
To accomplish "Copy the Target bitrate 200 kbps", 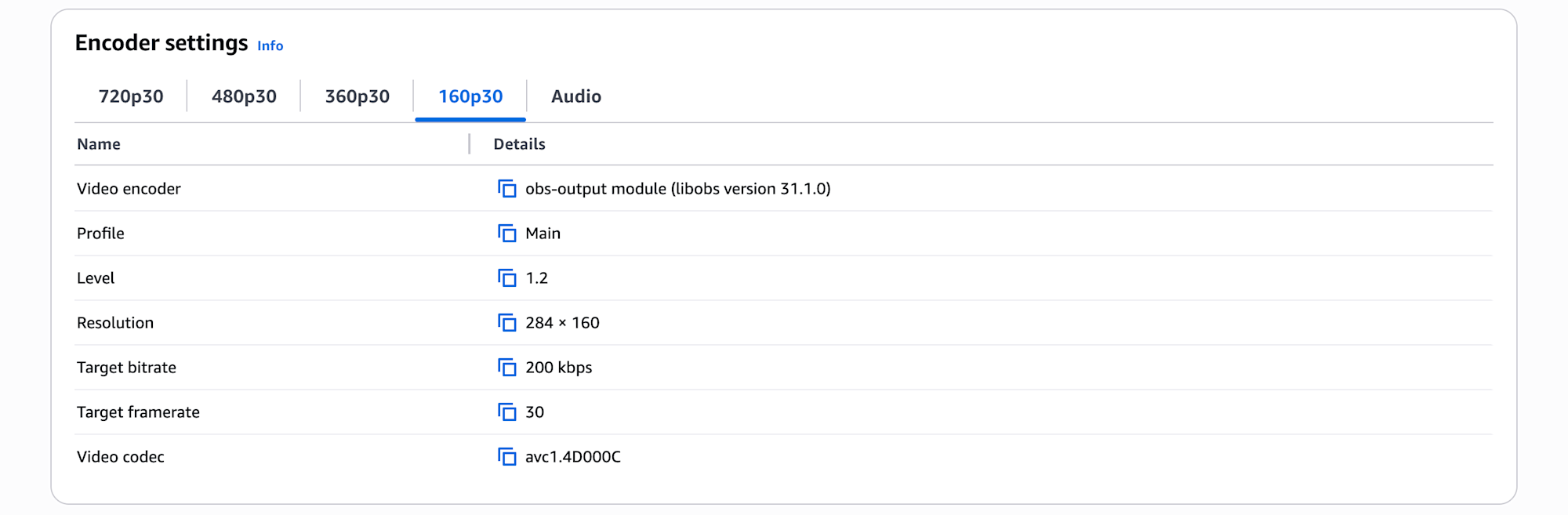I will [507, 368].
